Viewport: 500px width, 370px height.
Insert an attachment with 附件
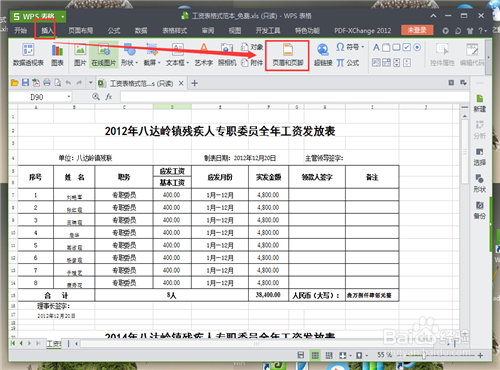252,62
